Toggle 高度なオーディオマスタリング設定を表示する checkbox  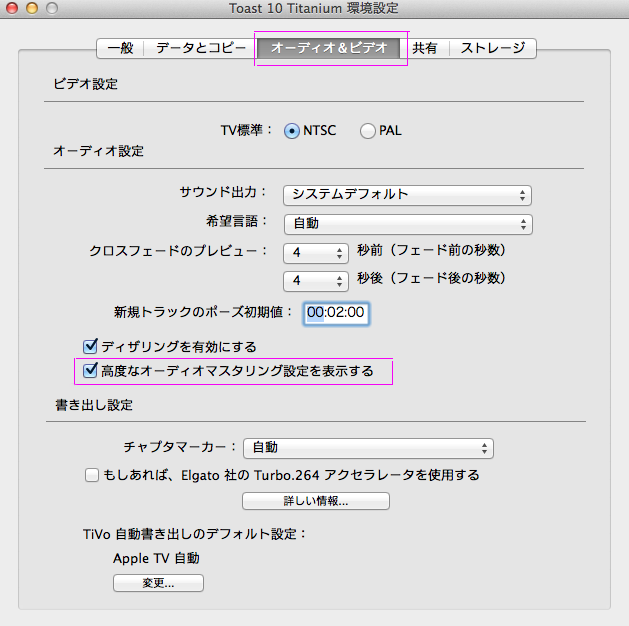(90, 370)
